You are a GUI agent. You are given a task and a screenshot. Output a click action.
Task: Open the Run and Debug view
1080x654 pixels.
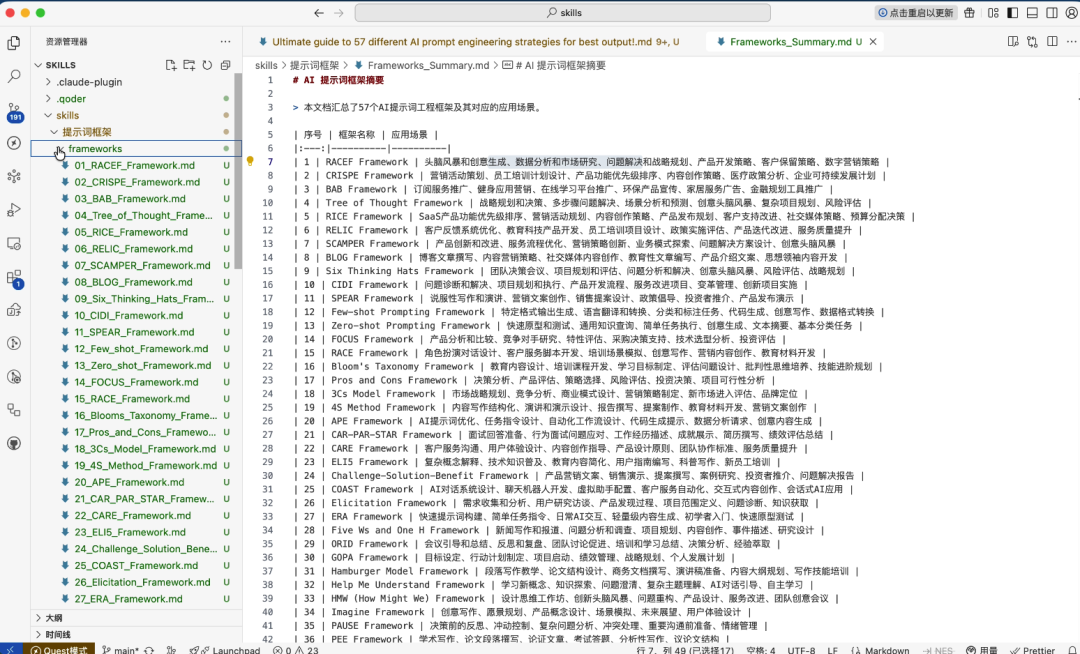14,210
